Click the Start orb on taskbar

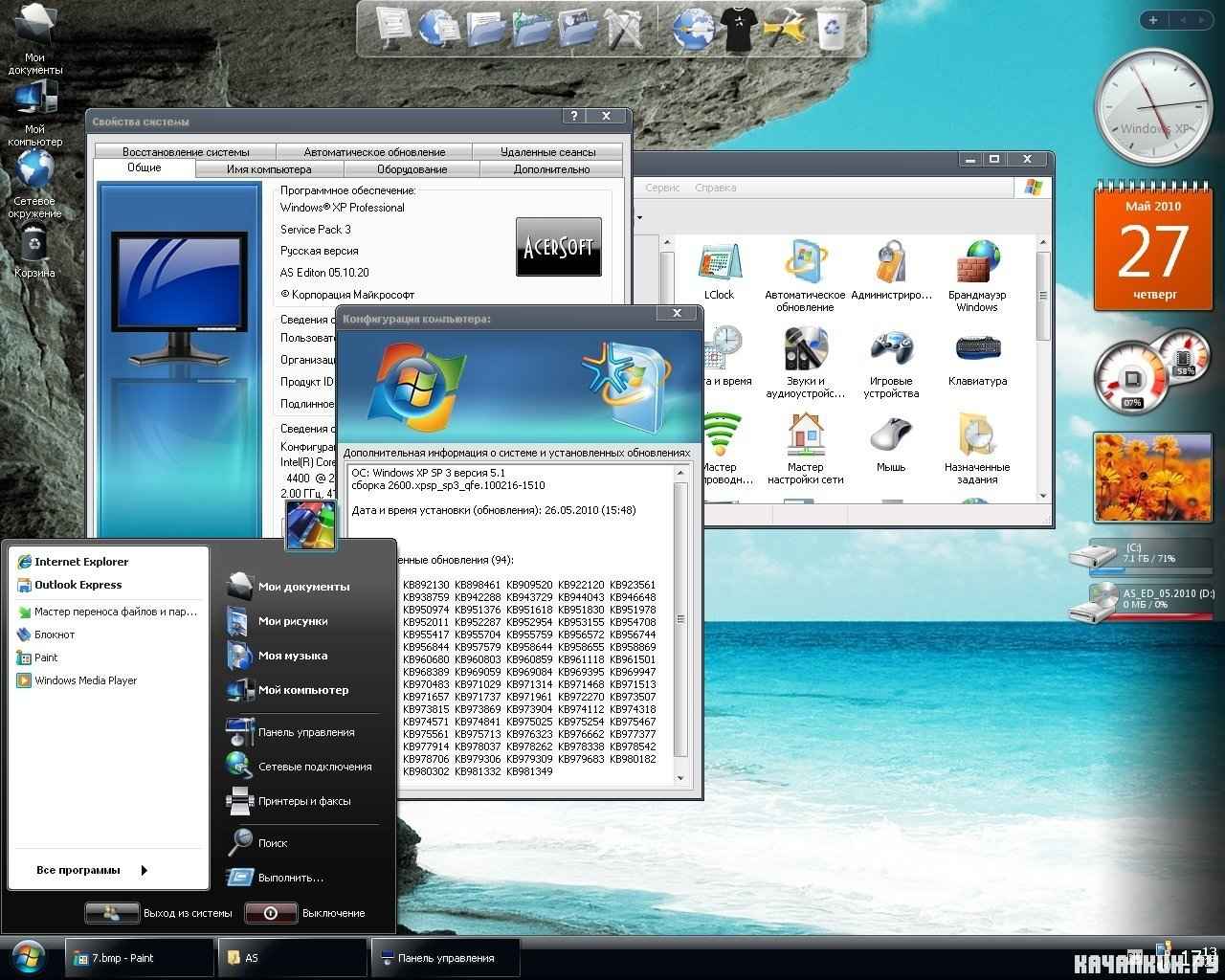click(x=29, y=957)
